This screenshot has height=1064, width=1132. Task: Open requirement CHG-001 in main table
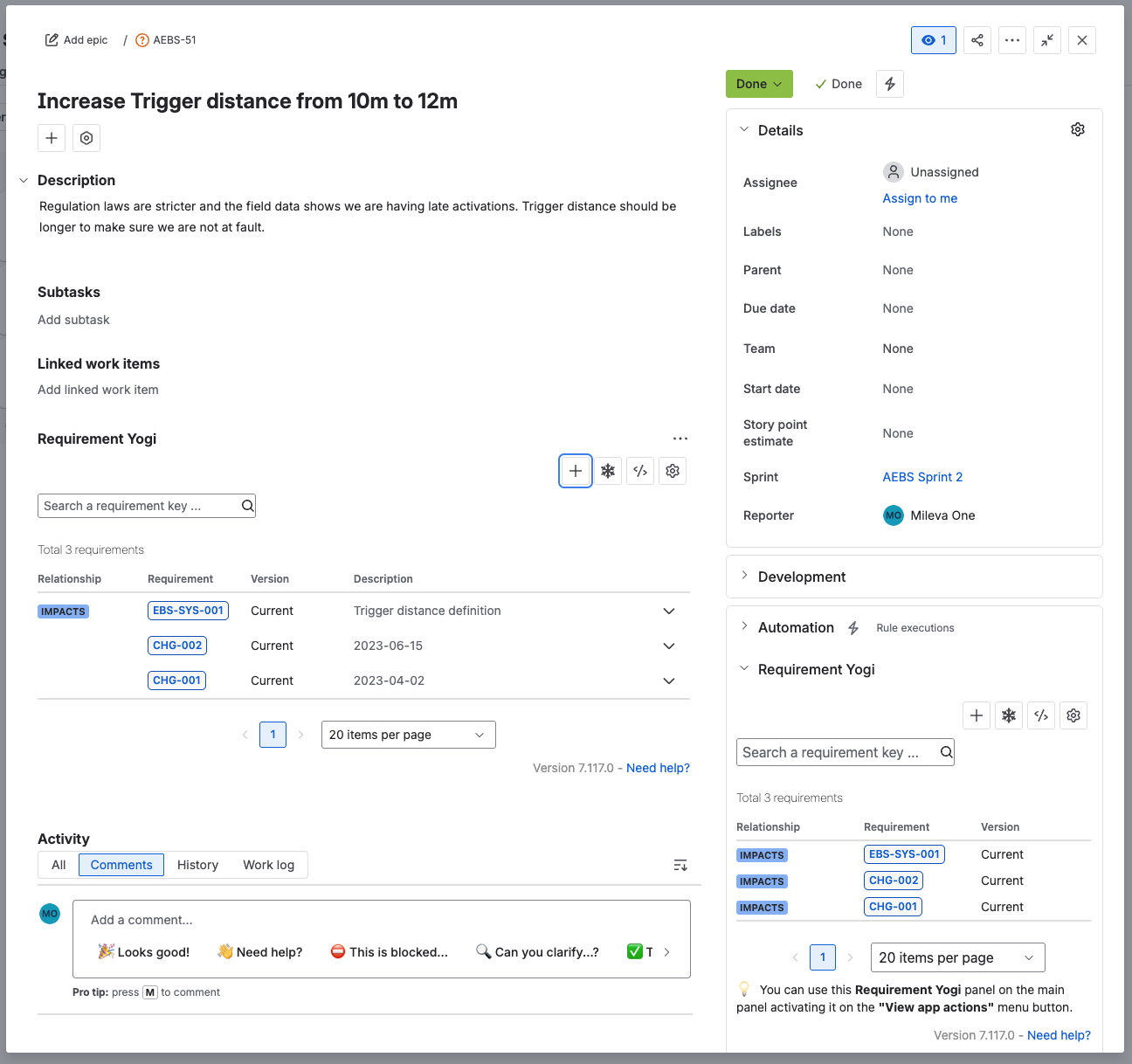click(176, 681)
